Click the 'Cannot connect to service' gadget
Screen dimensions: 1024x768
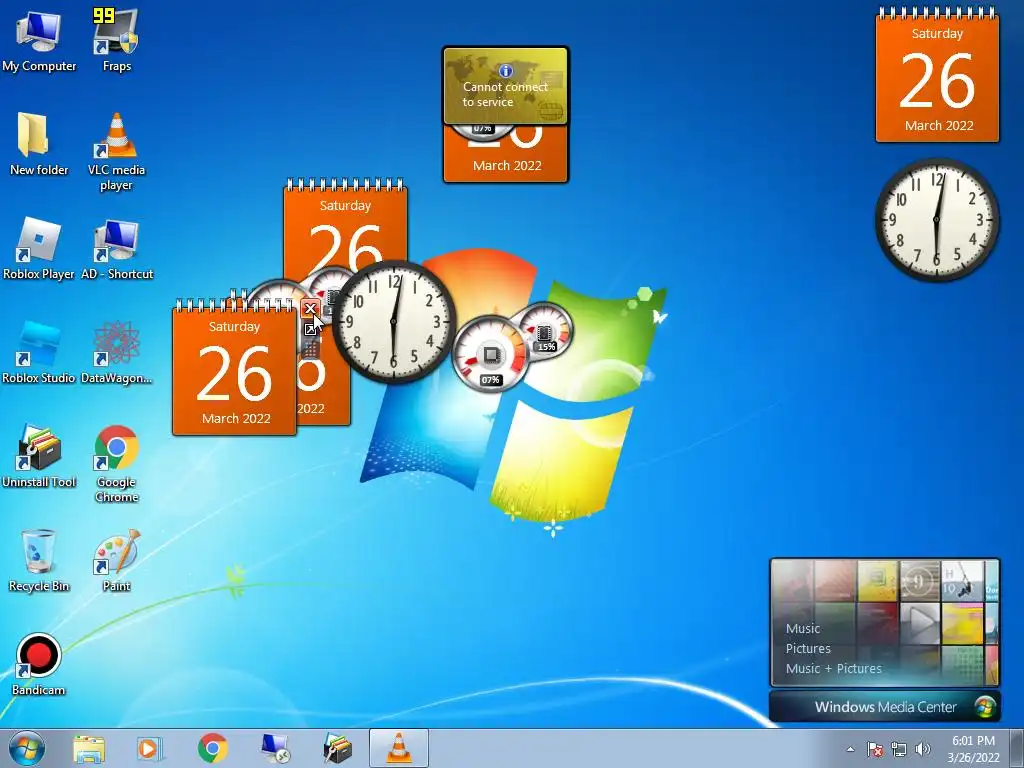[x=505, y=86]
